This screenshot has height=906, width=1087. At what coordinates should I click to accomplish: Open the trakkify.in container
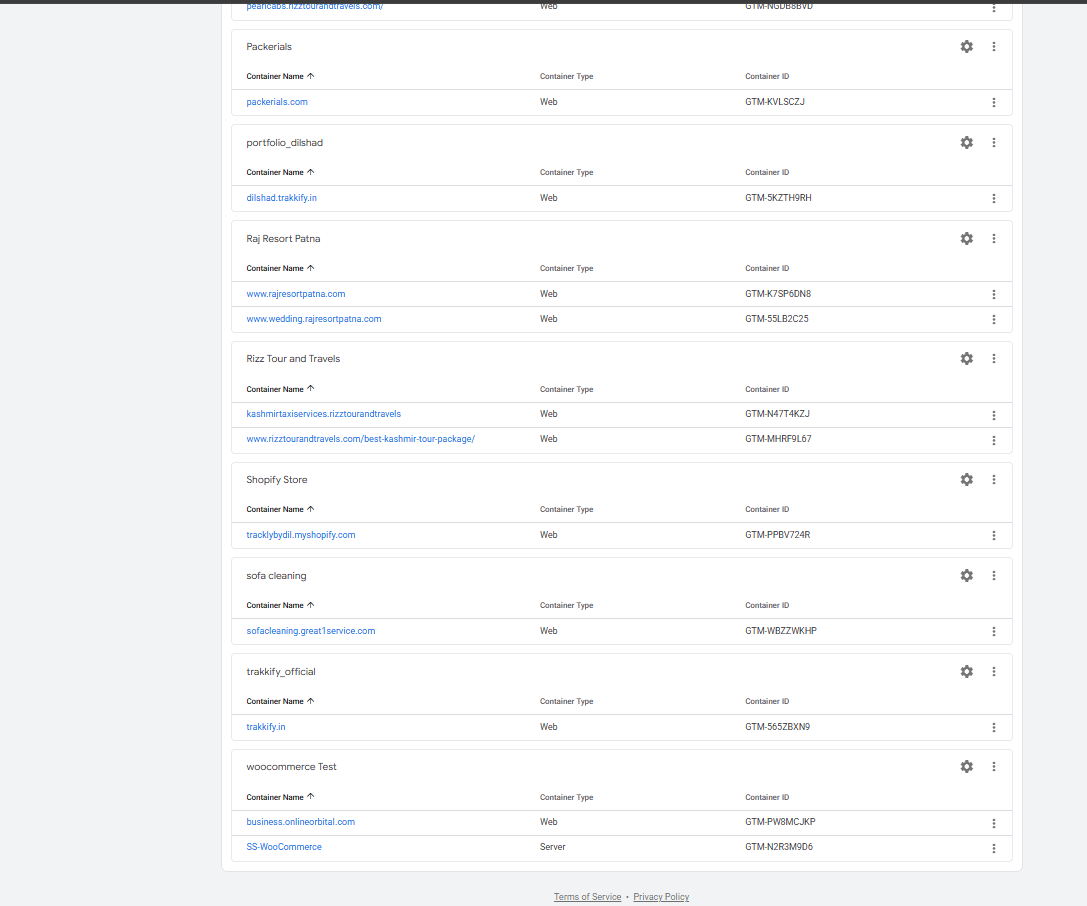click(266, 726)
